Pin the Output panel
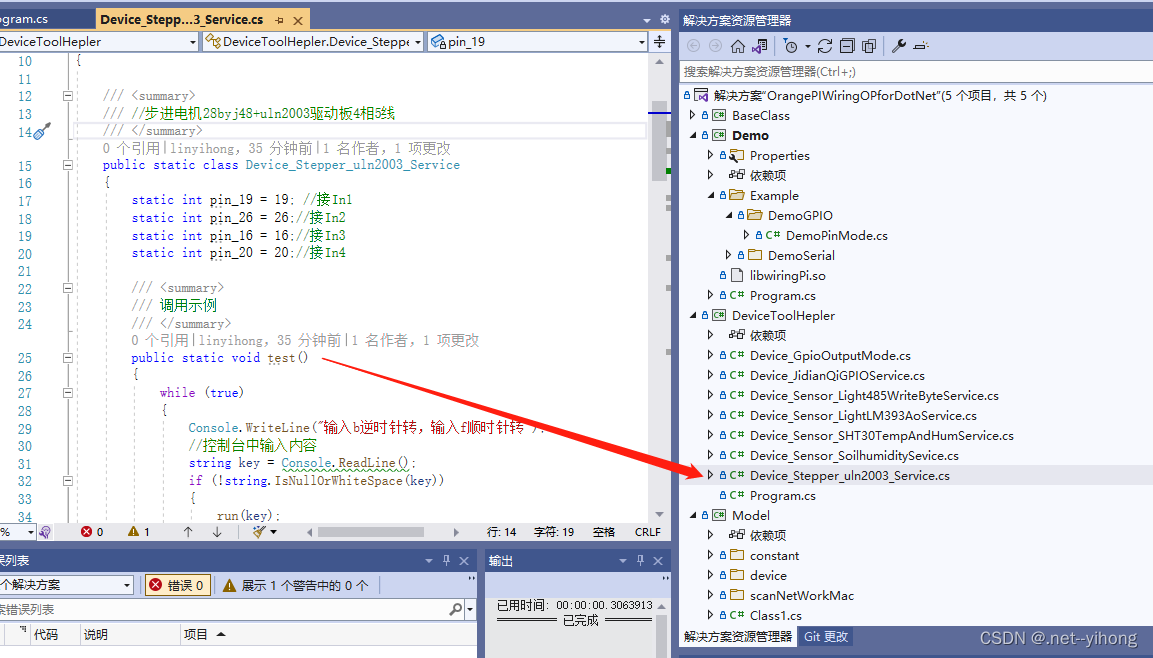Viewport: 1153px width, 658px height. coord(640,560)
